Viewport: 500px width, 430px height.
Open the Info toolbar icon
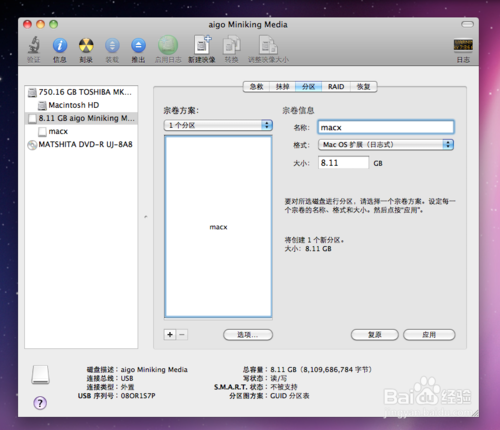[x=60, y=45]
